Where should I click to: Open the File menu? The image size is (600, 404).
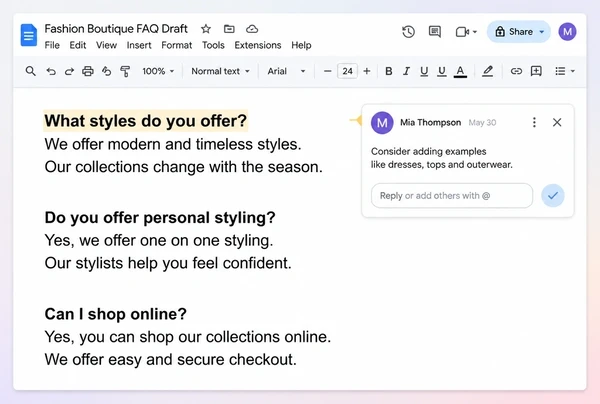[x=52, y=45]
